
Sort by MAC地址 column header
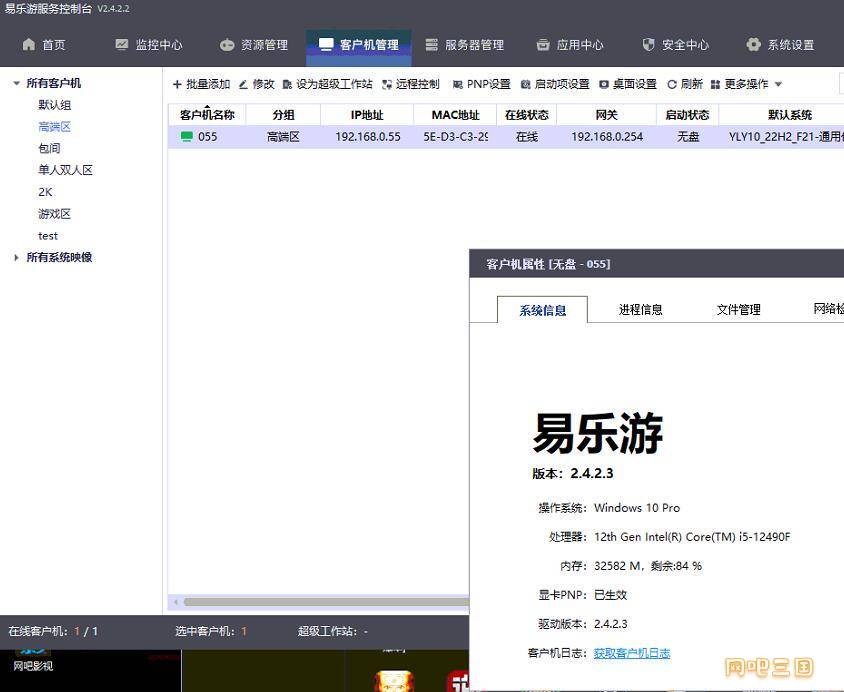tap(455, 115)
